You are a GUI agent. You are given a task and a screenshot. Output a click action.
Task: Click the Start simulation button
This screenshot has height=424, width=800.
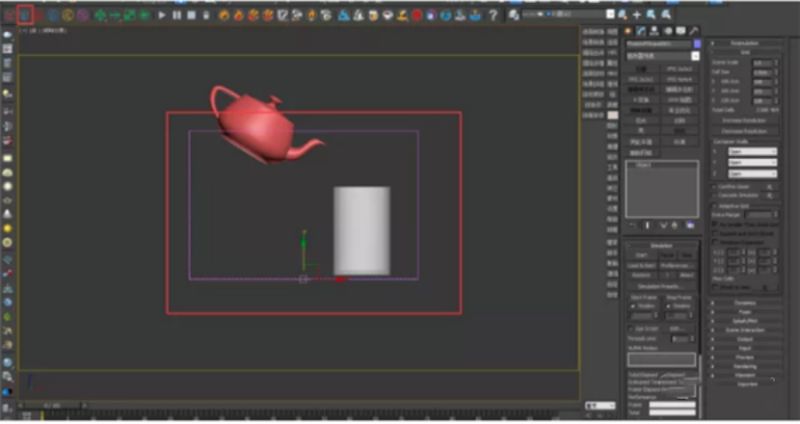(x=641, y=255)
